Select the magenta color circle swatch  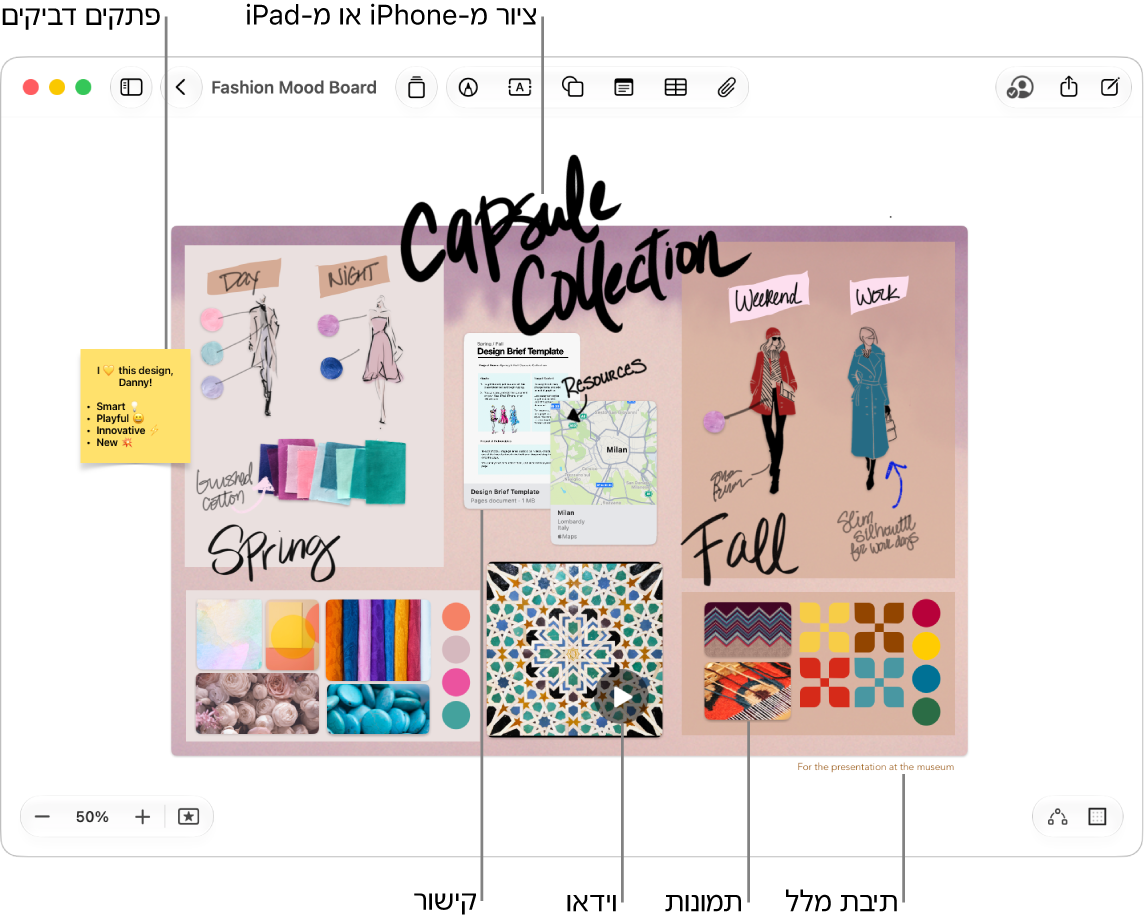pyautogui.click(x=456, y=682)
